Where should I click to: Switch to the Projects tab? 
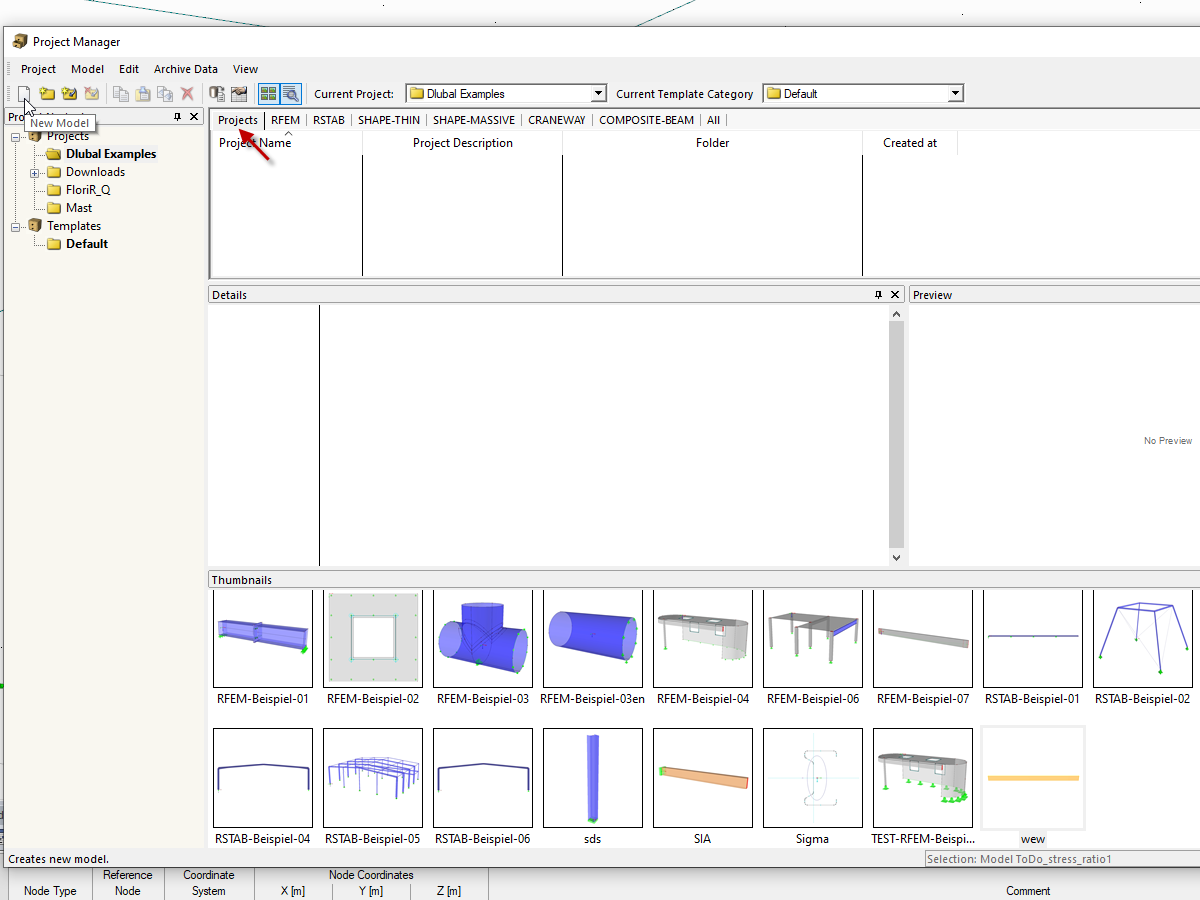coord(238,120)
